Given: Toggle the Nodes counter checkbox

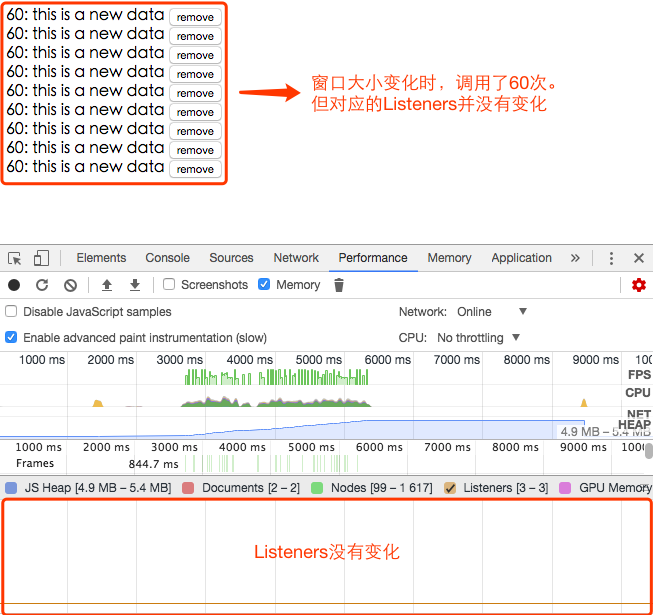Looking at the screenshot, I should (317, 488).
